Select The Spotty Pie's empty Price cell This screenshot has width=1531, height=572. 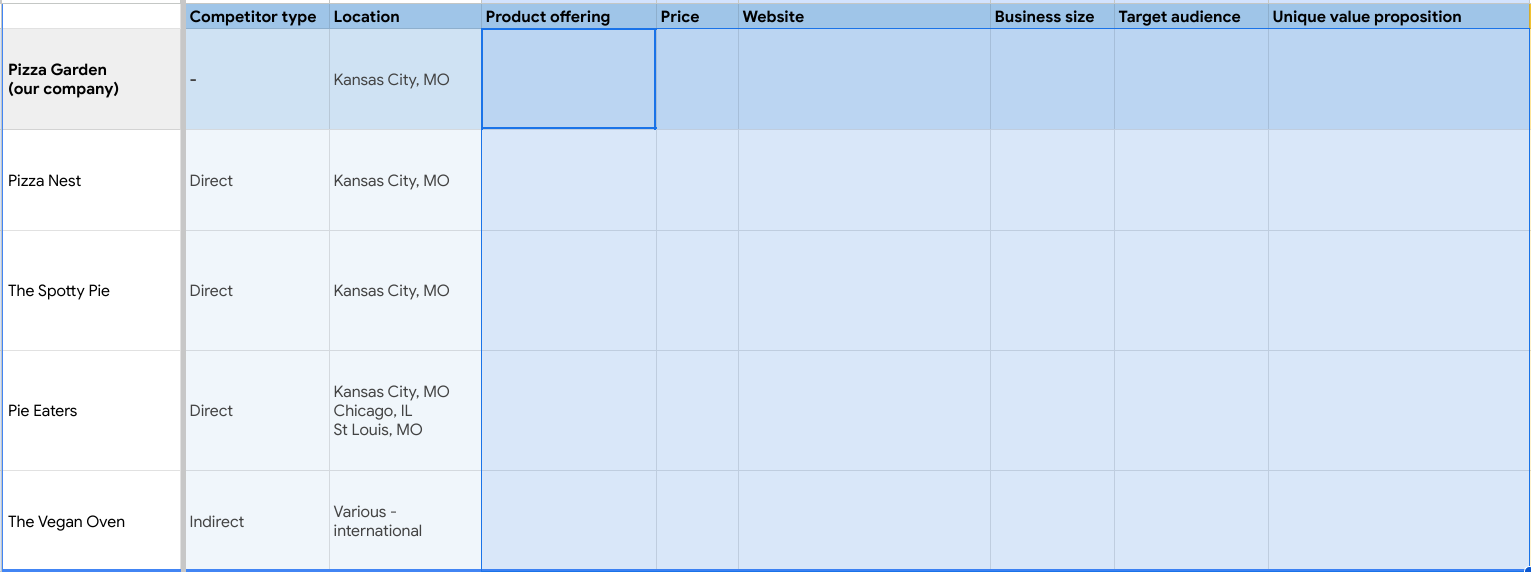[697, 291]
